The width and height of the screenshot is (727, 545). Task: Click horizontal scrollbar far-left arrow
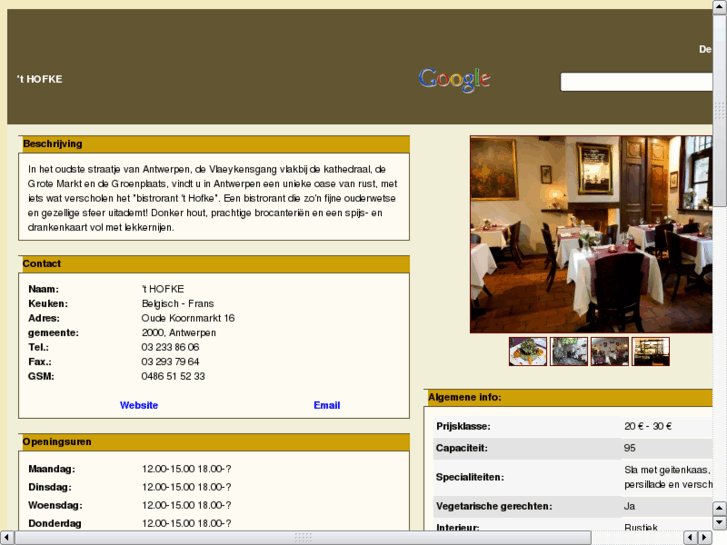(8, 537)
